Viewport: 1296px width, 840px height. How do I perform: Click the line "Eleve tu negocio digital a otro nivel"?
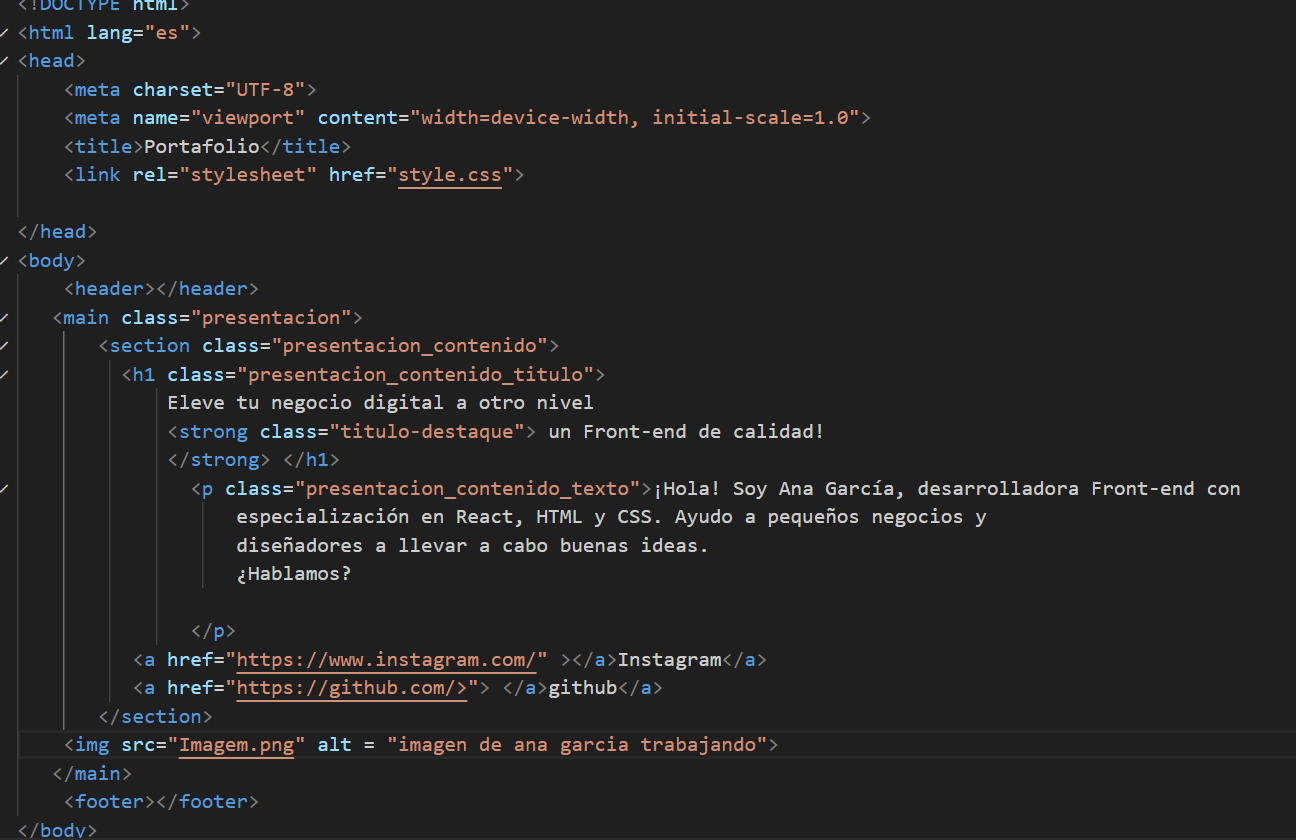tap(381, 403)
